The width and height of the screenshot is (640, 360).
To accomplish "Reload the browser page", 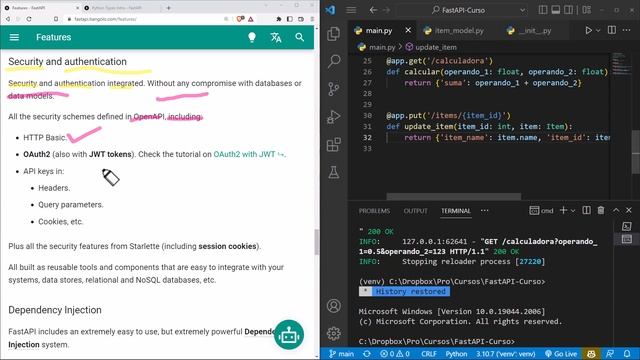I will click(x=29, y=19).
